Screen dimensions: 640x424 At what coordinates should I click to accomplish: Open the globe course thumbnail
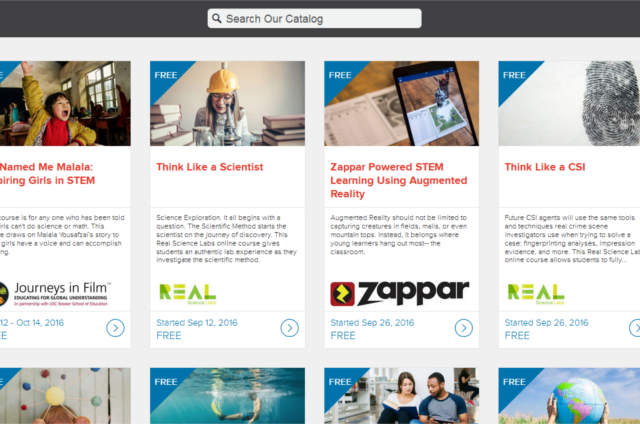569,396
